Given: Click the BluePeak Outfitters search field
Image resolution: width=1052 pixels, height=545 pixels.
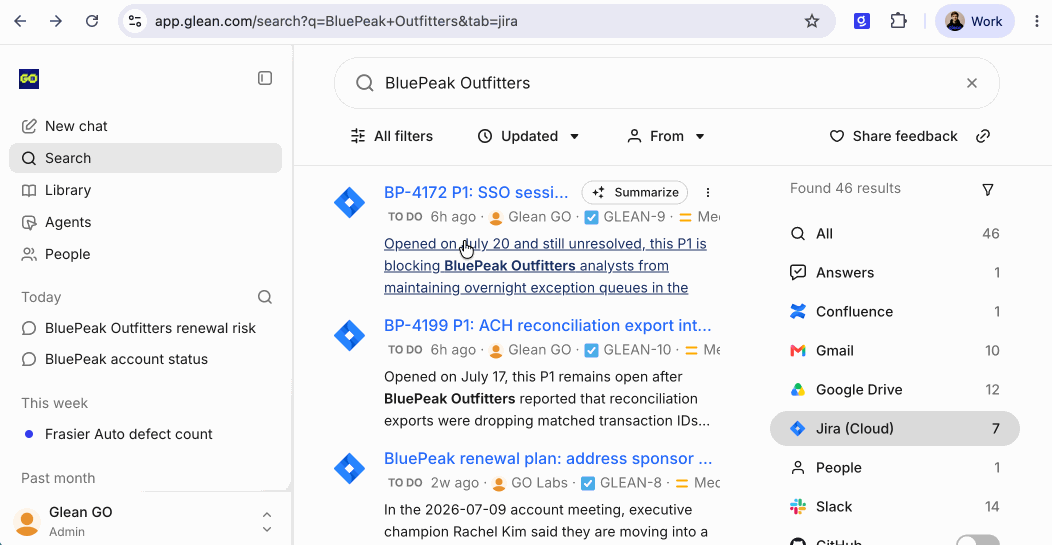Looking at the screenshot, I should coord(666,83).
